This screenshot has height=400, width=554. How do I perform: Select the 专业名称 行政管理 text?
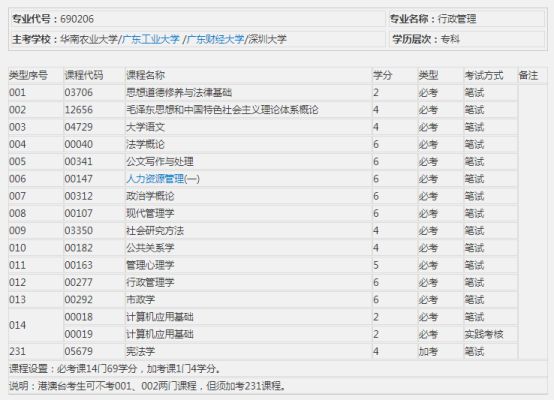tap(433, 19)
